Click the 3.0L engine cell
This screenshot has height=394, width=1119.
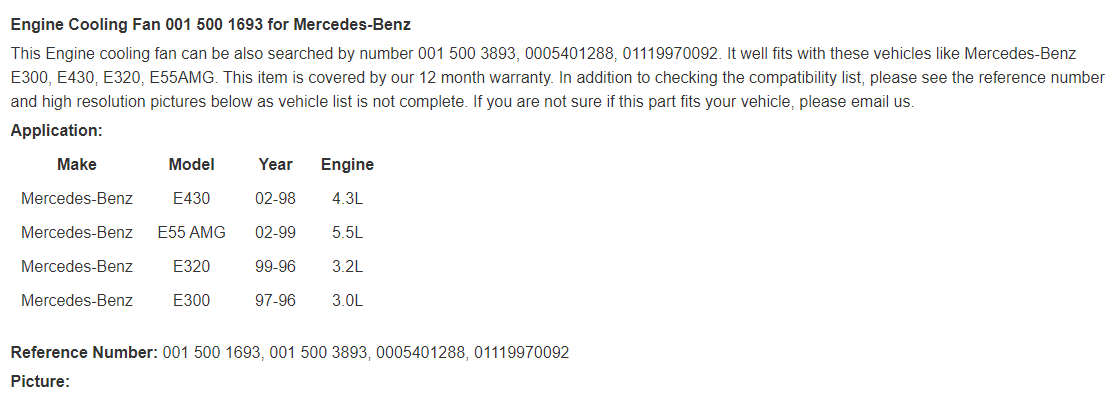(x=348, y=300)
